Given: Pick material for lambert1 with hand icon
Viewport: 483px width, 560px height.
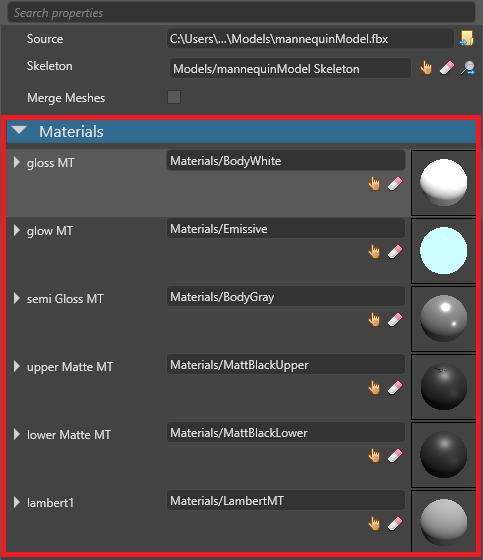Looking at the screenshot, I should 374,524.
